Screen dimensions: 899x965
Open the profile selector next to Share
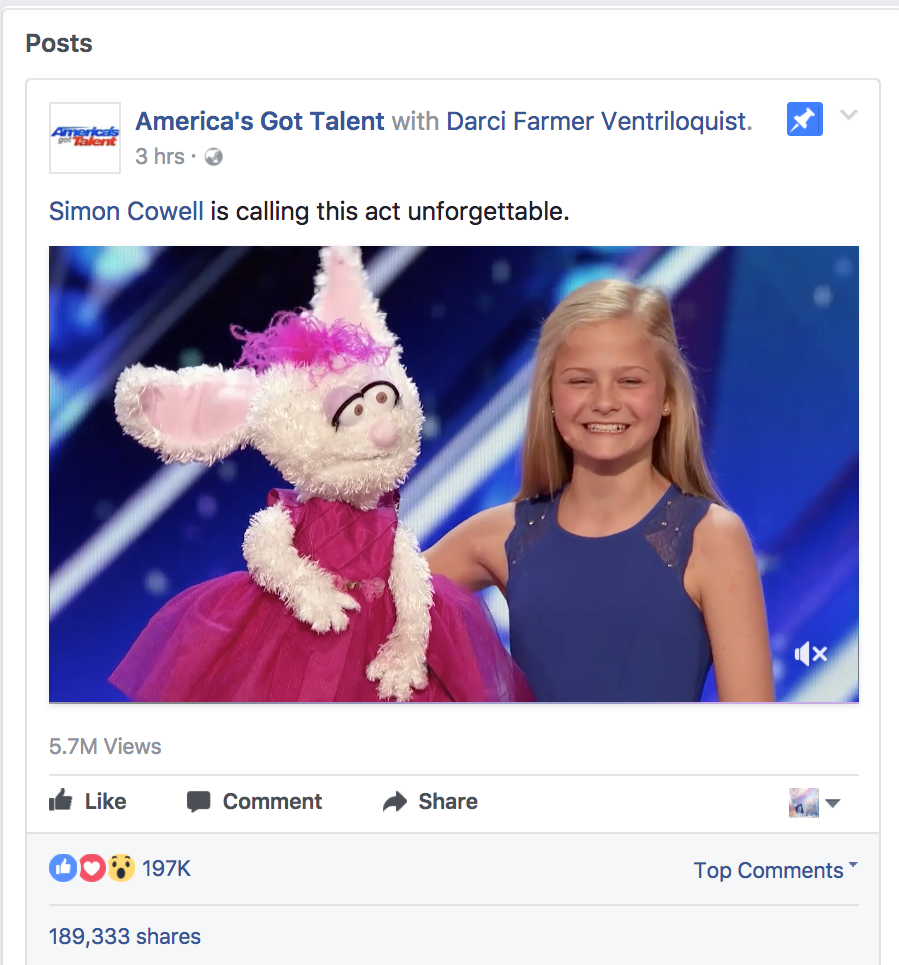814,802
